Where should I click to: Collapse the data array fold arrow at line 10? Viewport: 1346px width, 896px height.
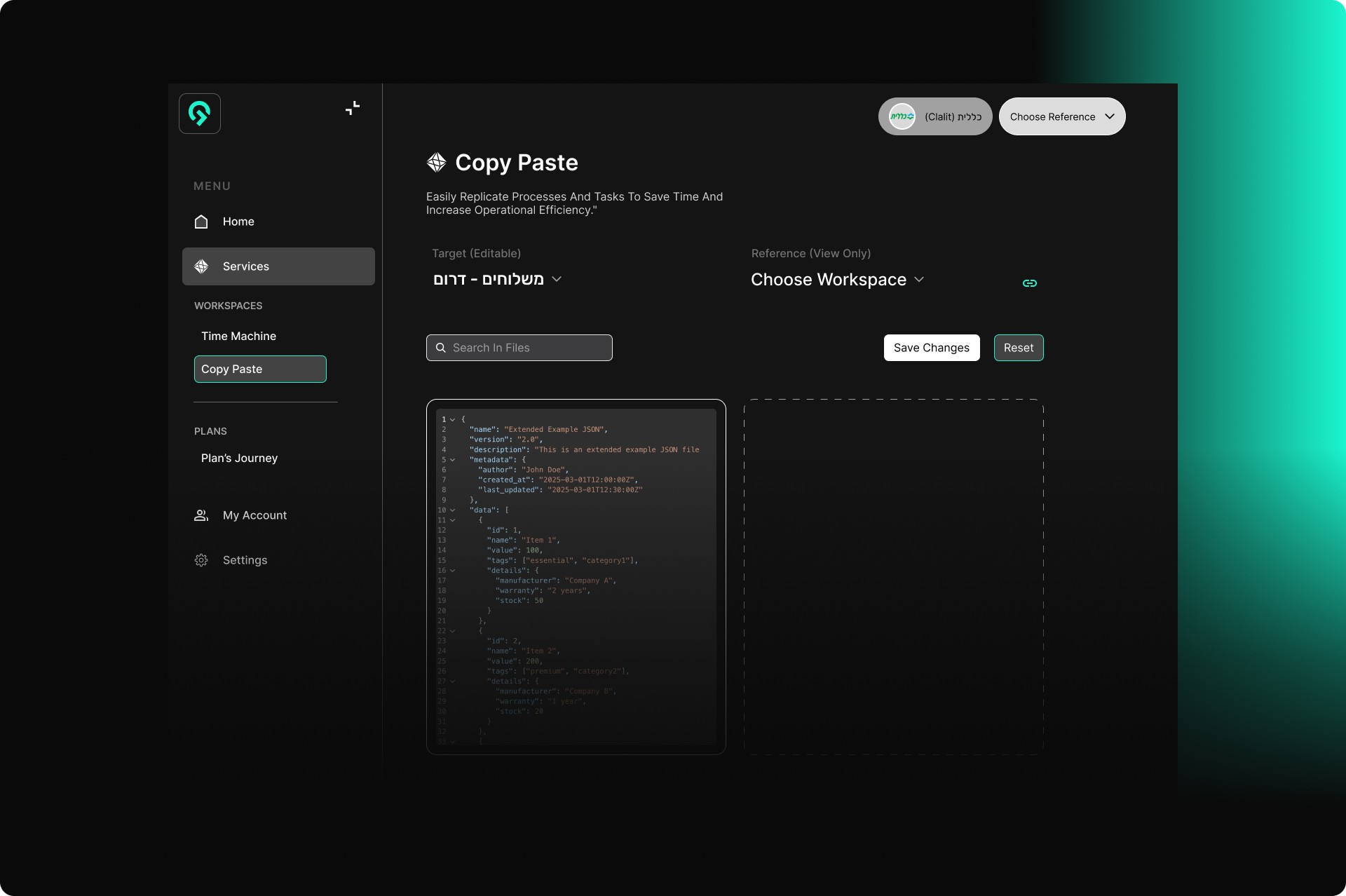(453, 510)
